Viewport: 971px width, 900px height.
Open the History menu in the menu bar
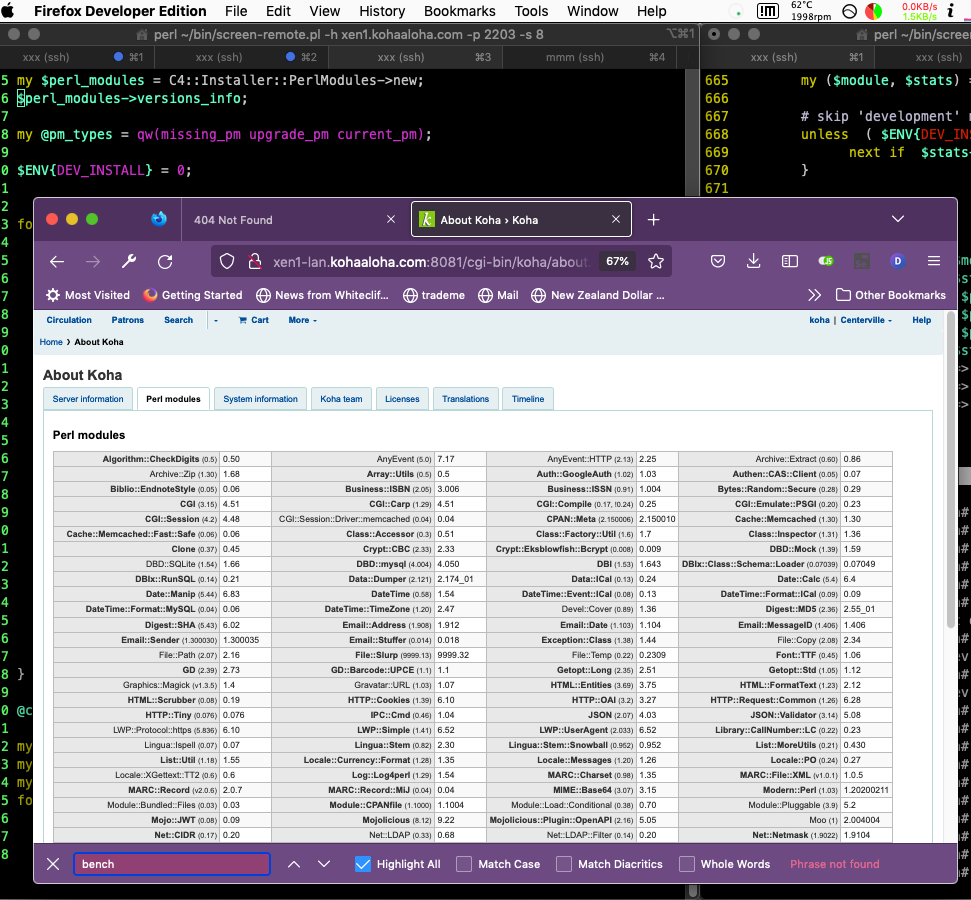[382, 11]
